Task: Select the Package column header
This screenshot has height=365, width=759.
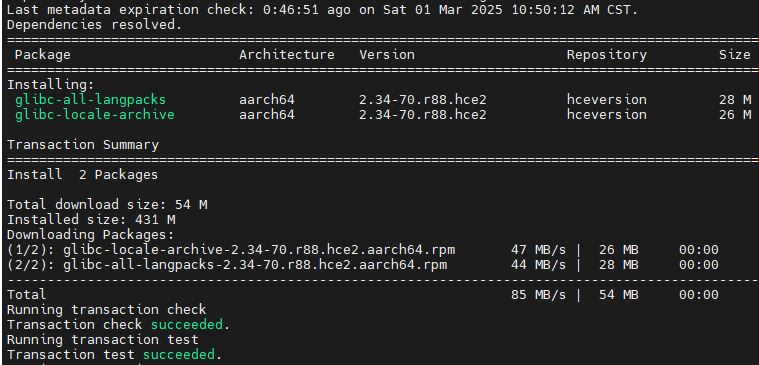Action: pos(43,55)
